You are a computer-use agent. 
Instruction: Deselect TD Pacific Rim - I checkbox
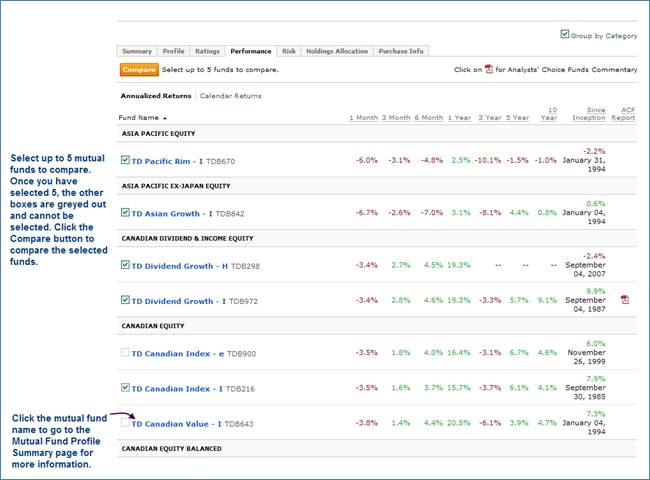point(125,160)
